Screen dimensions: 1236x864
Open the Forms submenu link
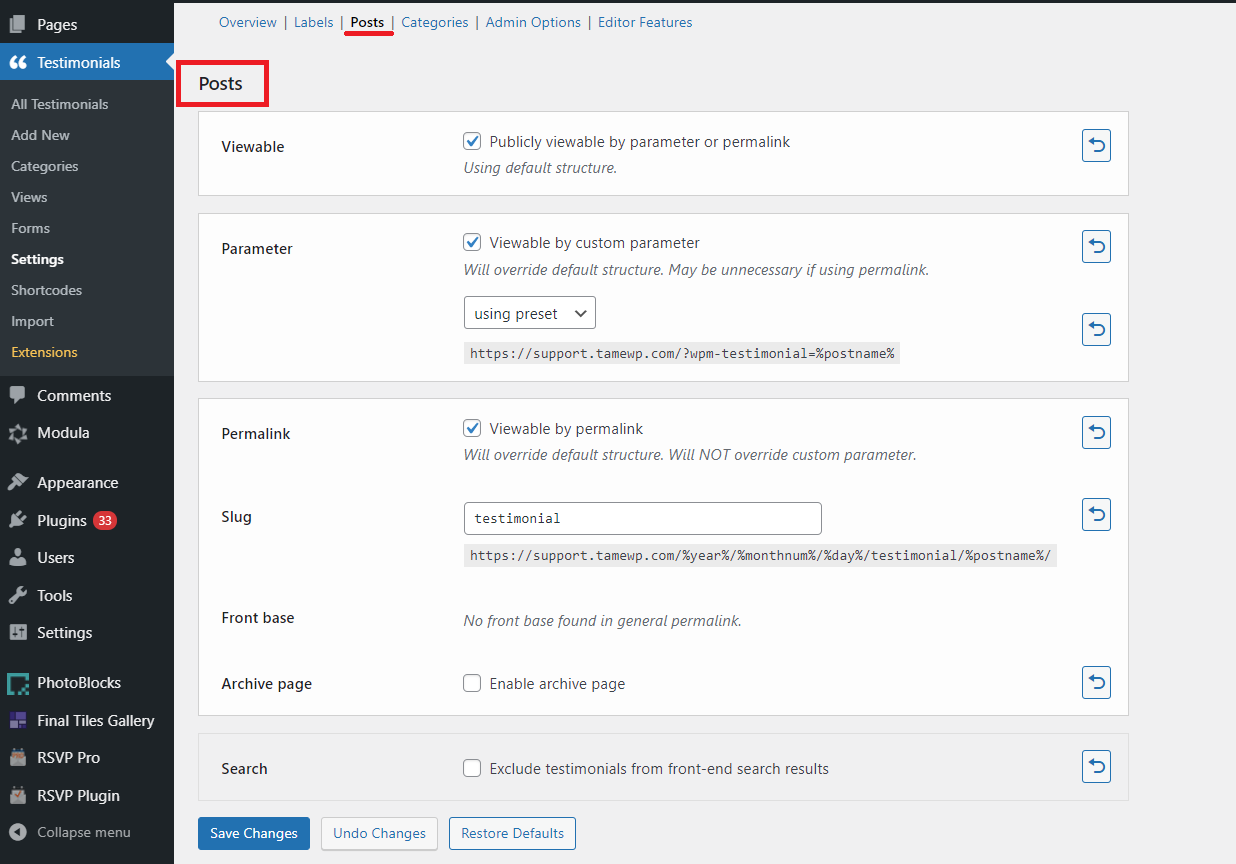30,228
